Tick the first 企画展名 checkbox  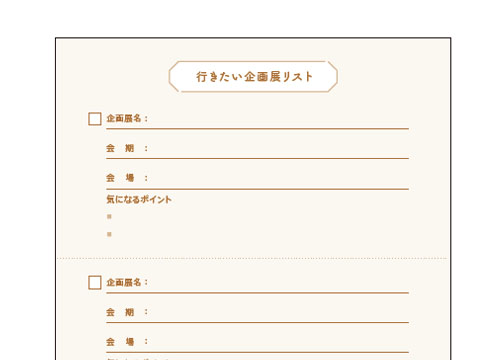[x=95, y=119]
